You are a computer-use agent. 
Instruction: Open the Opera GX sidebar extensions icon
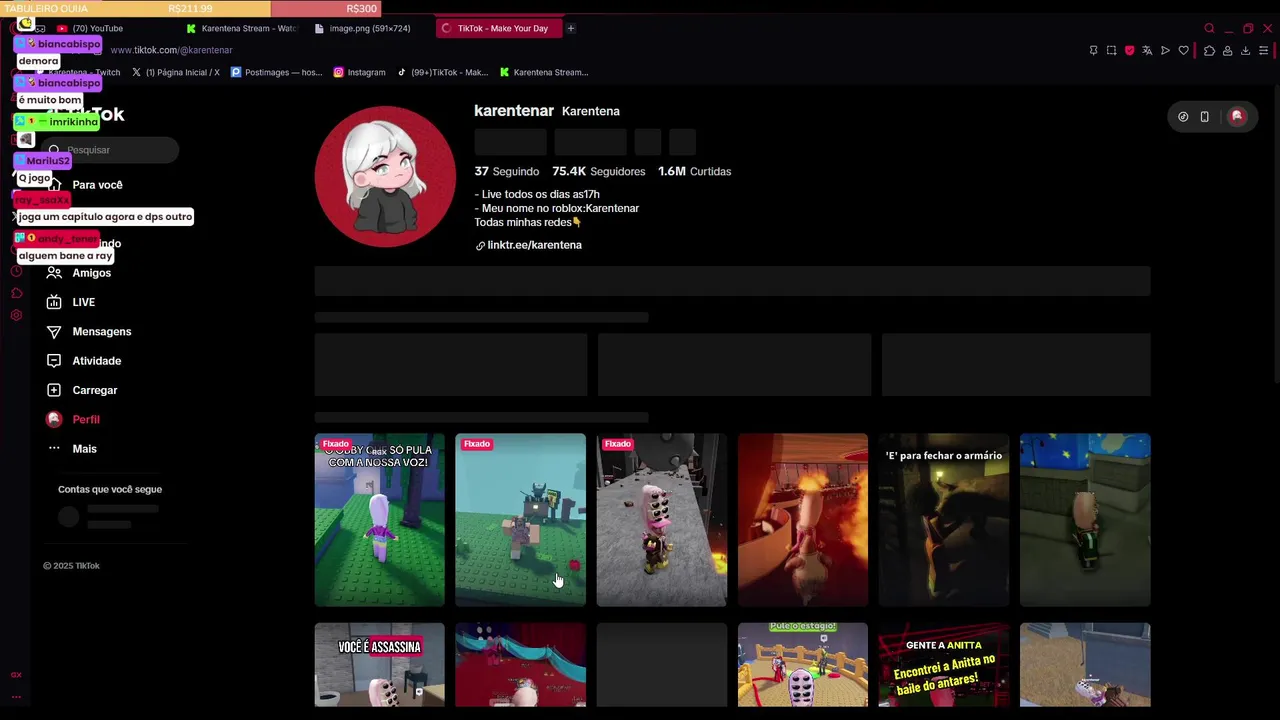coord(16,293)
